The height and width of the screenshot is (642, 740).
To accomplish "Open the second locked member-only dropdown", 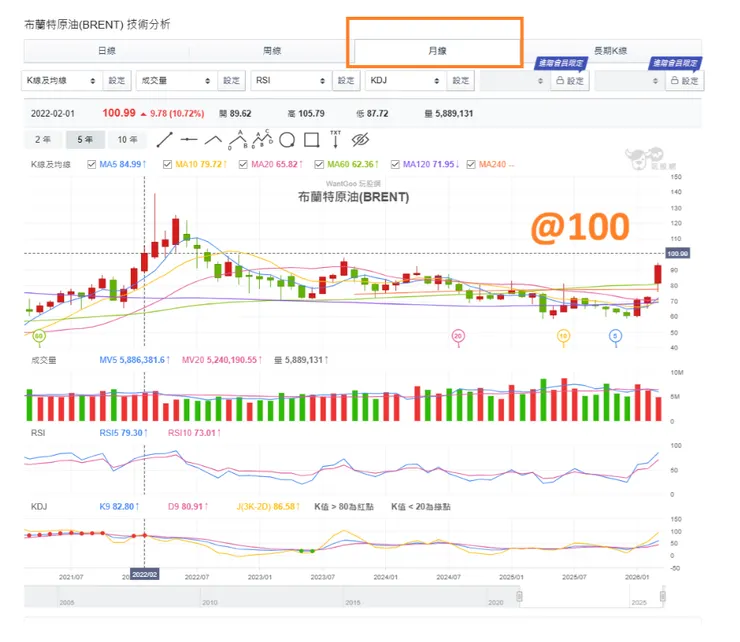I will [x=630, y=81].
